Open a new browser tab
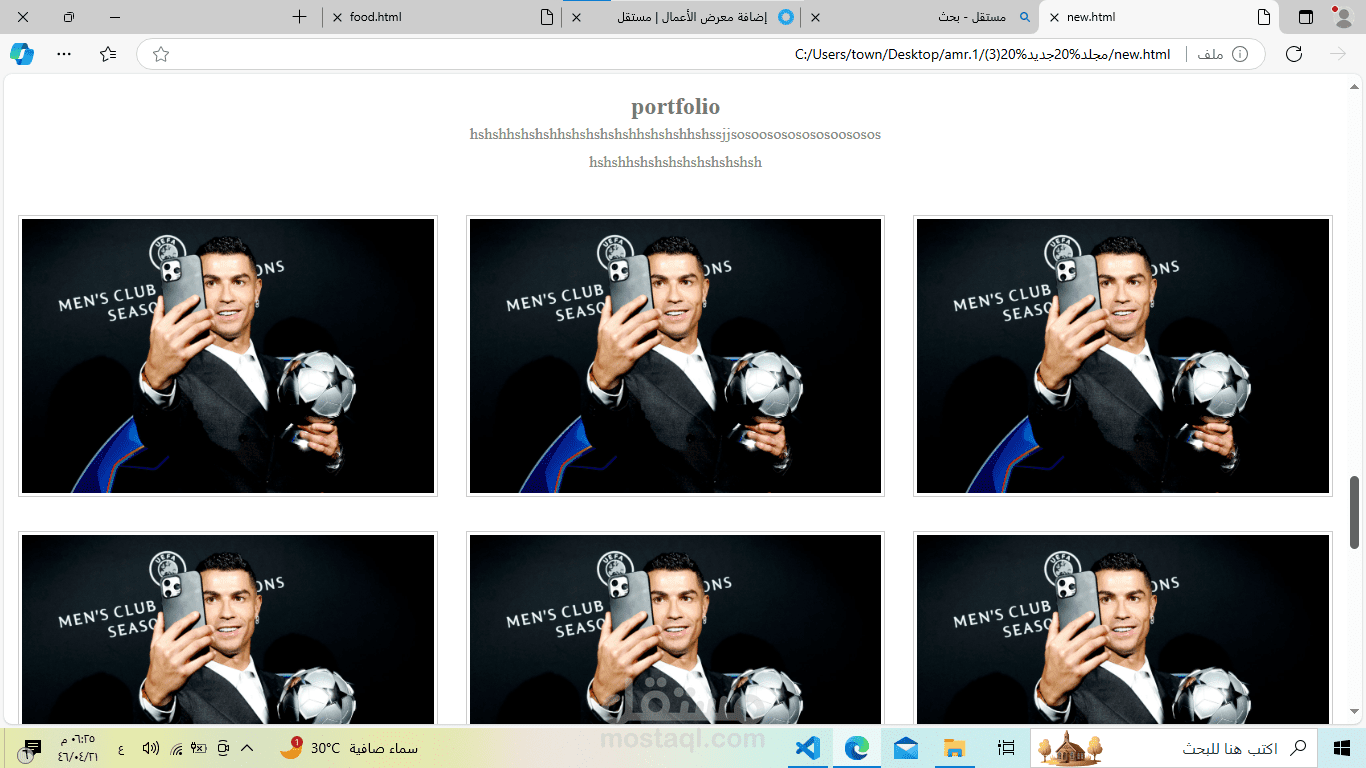This screenshot has width=1366, height=768. 299,17
